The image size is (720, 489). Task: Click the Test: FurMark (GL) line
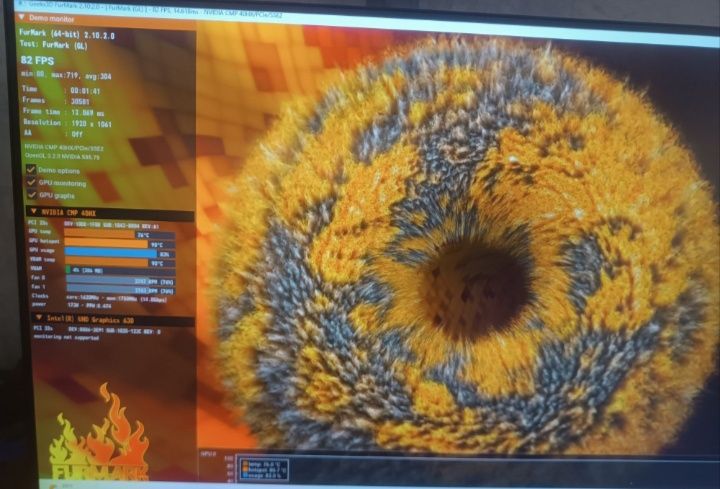53,45
